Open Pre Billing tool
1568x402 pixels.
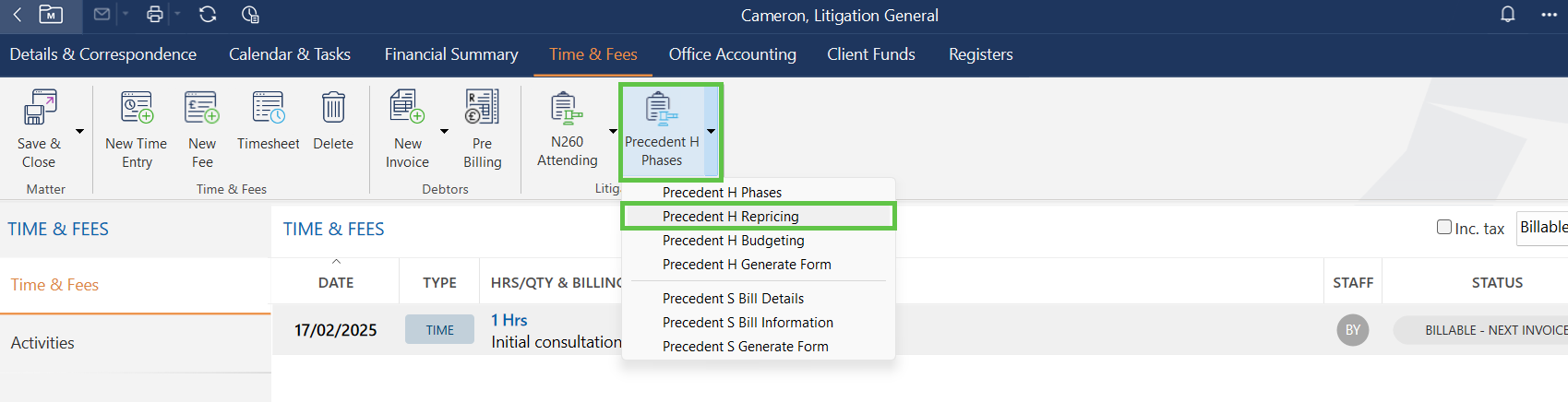[482, 109]
